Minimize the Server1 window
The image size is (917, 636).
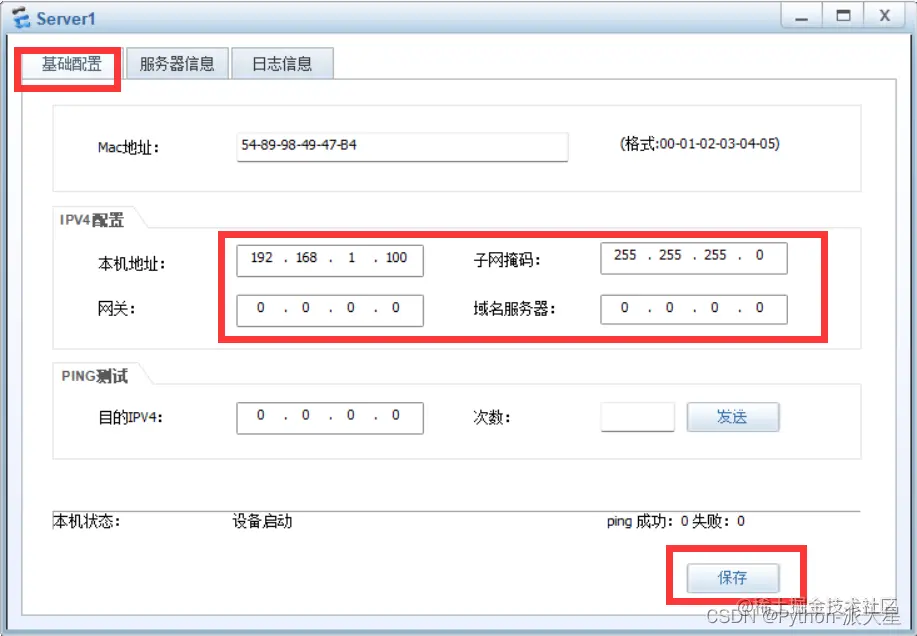[801, 16]
